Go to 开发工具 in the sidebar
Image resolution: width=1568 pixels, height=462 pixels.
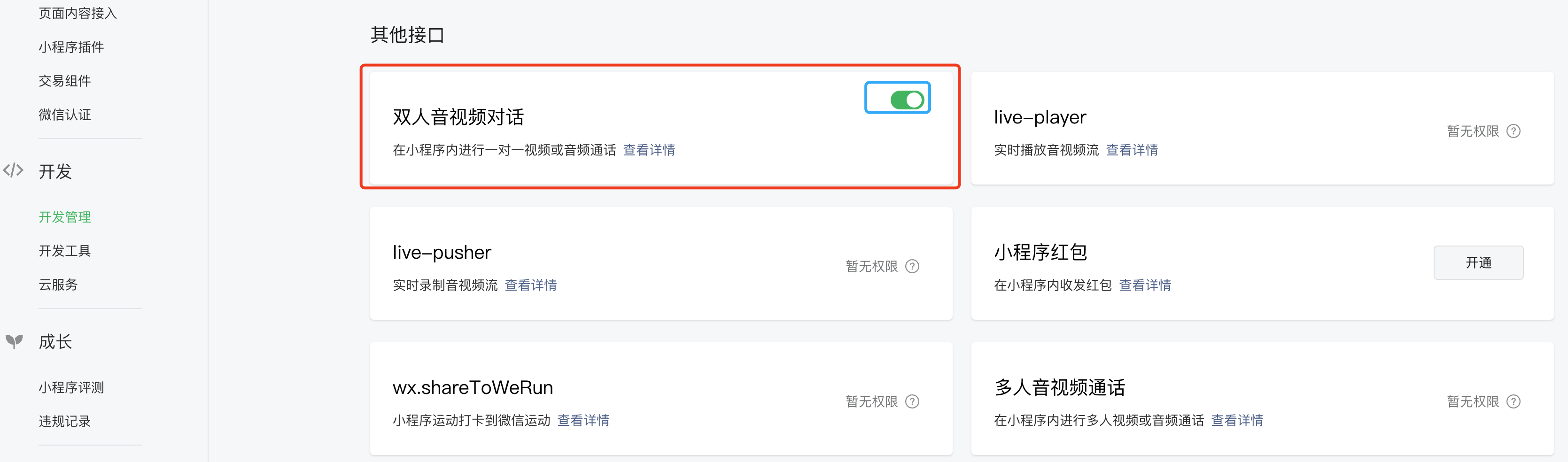(64, 251)
